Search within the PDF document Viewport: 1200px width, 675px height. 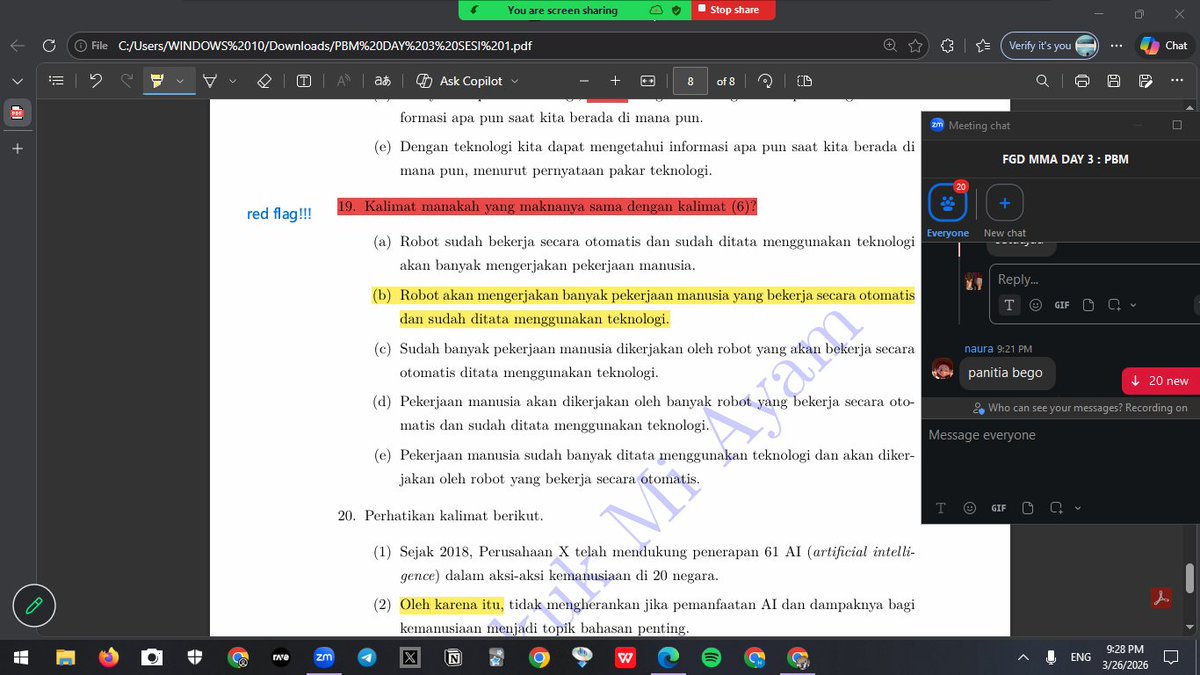pyautogui.click(x=1043, y=81)
